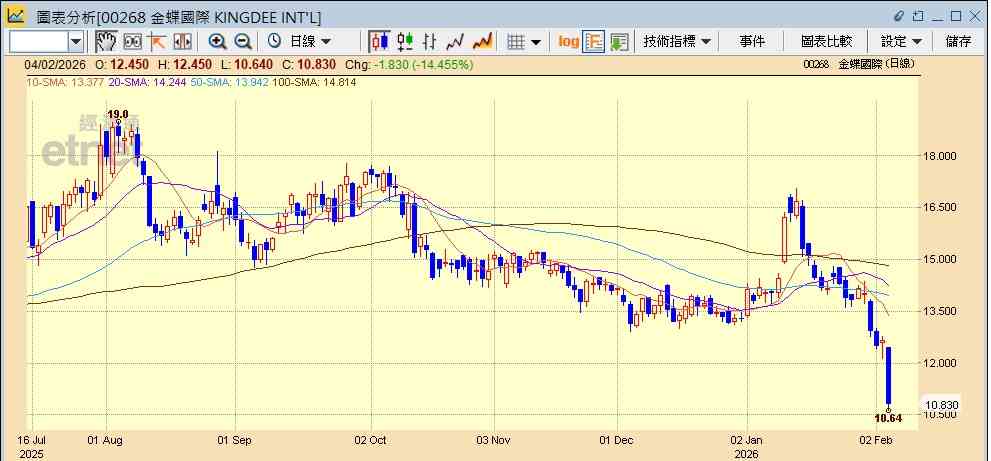Switch to OHLC bar chart type
The height and width of the screenshot is (461, 991).
pos(430,42)
